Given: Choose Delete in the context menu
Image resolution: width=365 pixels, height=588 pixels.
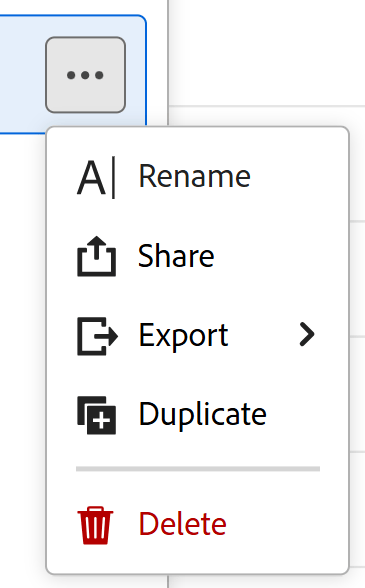Looking at the screenshot, I should coord(198,524).
